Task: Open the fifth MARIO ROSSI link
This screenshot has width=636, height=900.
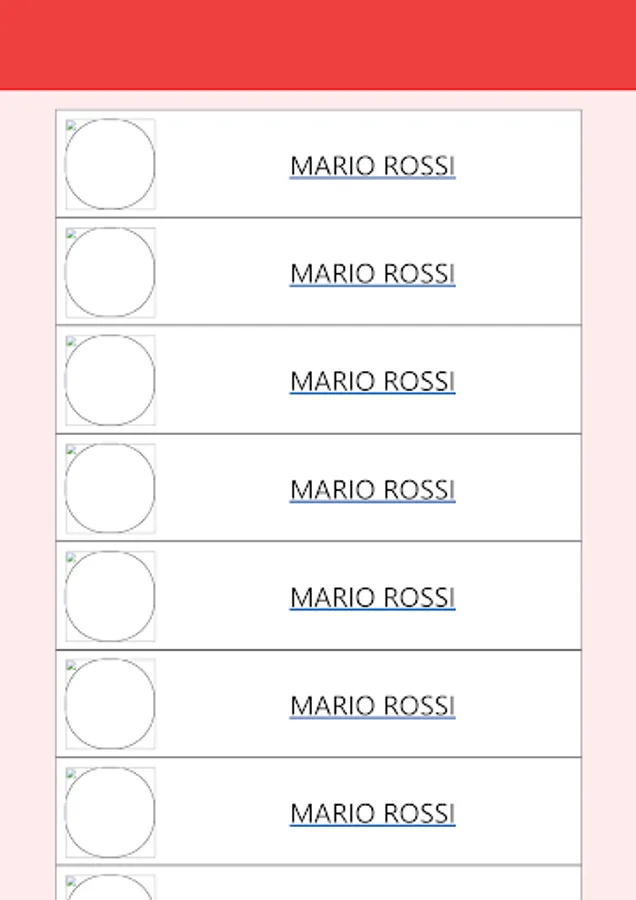Action: (372, 597)
